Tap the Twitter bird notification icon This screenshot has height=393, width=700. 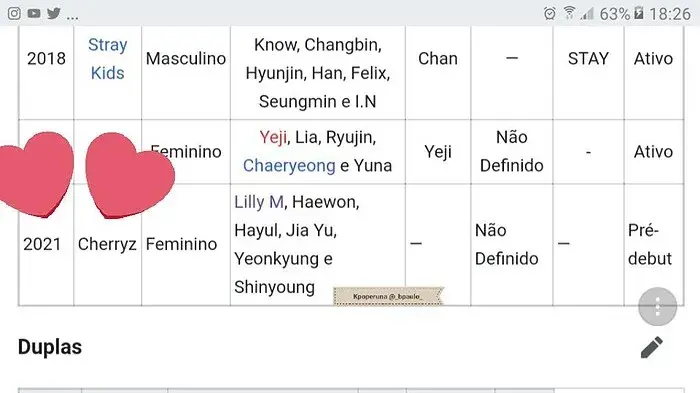pyautogui.click(x=54, y=13)
